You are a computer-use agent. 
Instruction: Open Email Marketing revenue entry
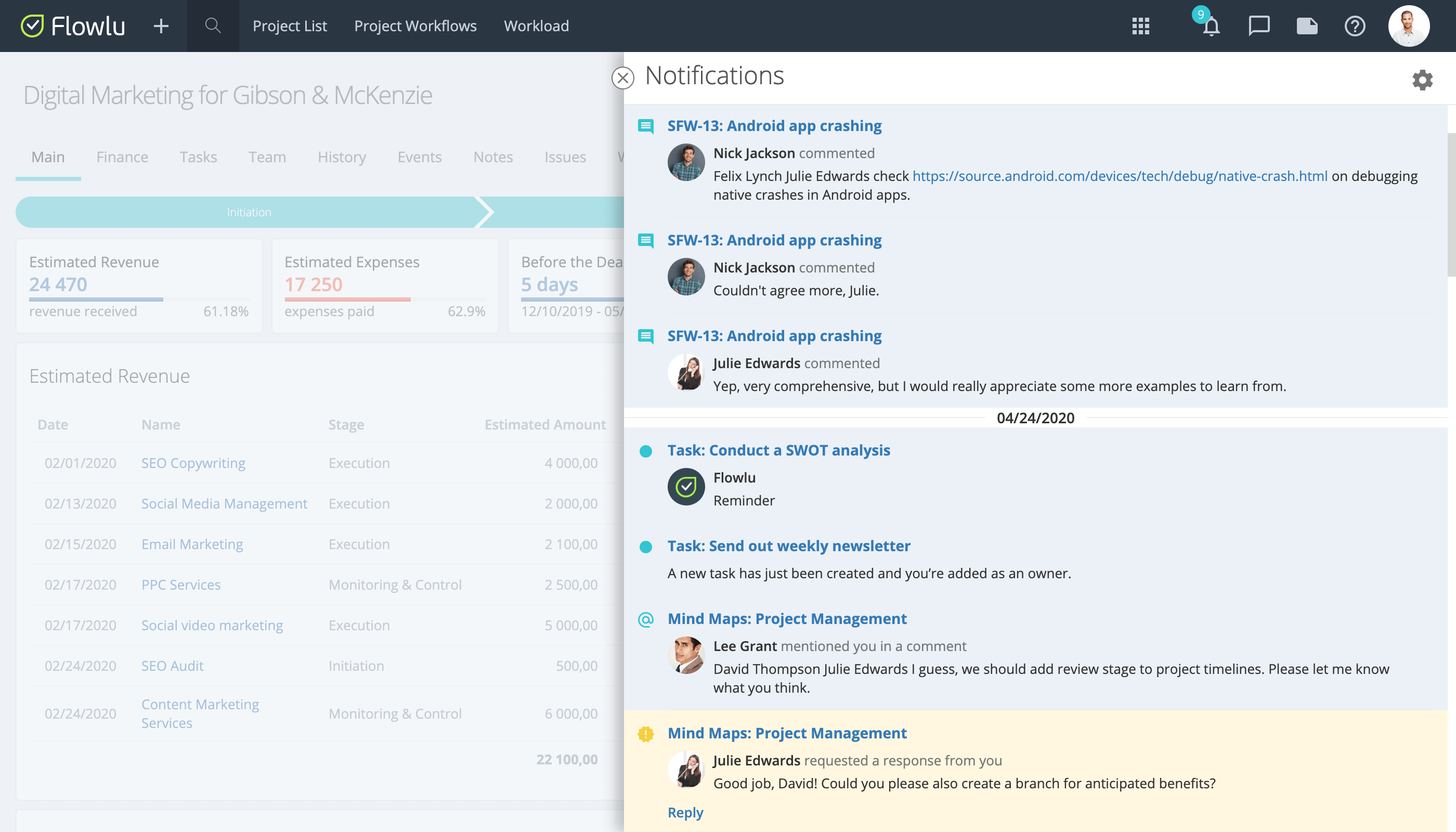tap(192, 544)
